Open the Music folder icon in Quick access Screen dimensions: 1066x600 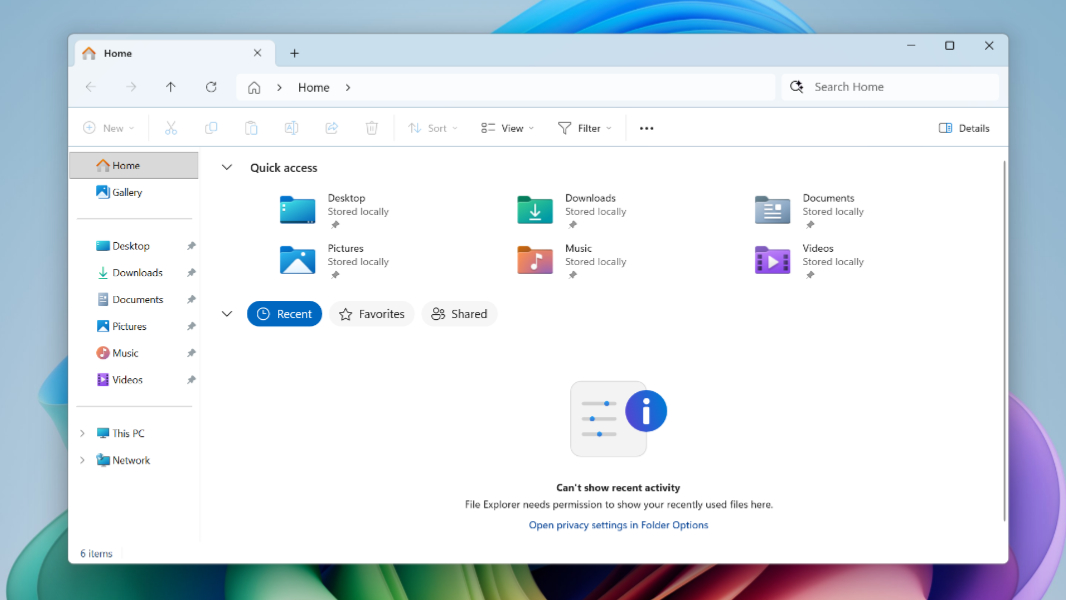[x=535, y=260]
